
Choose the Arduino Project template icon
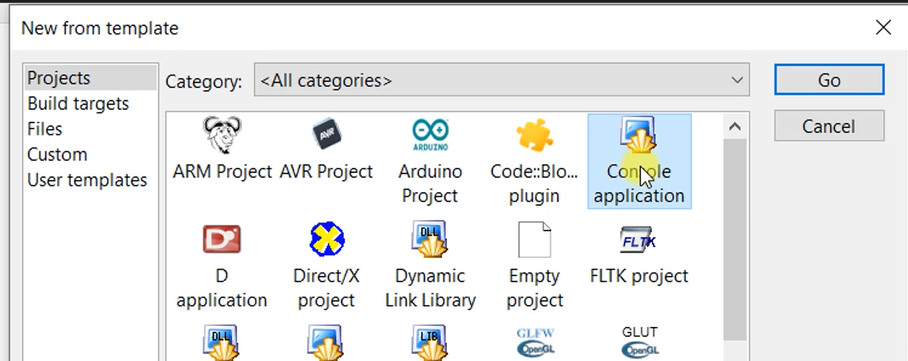[430, 135]
